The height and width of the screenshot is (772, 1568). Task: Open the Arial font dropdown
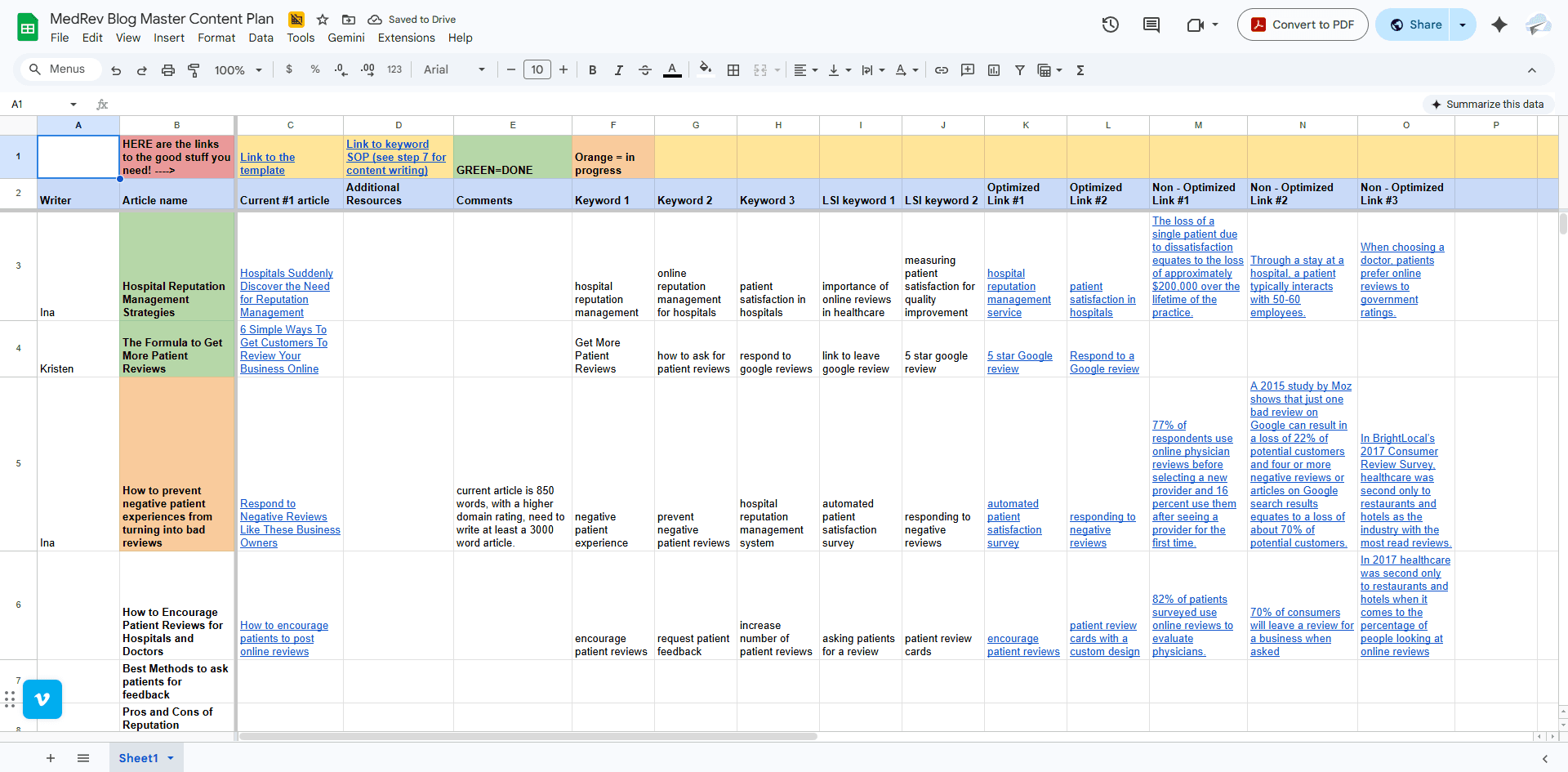[454, 70]
